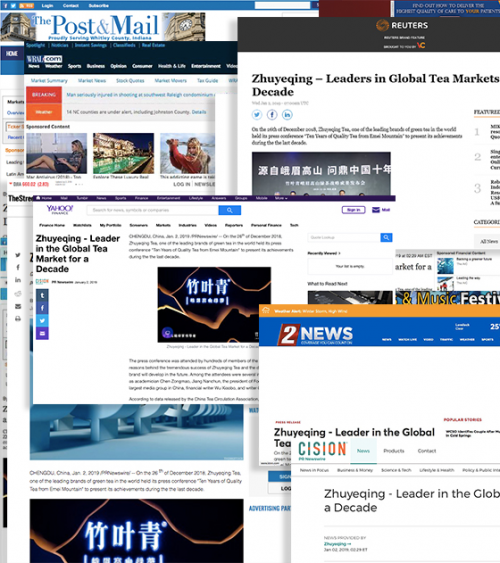Open Yahoo Personal Finance nav item
The height and width of the screenshot is (563, 500).
266,225
